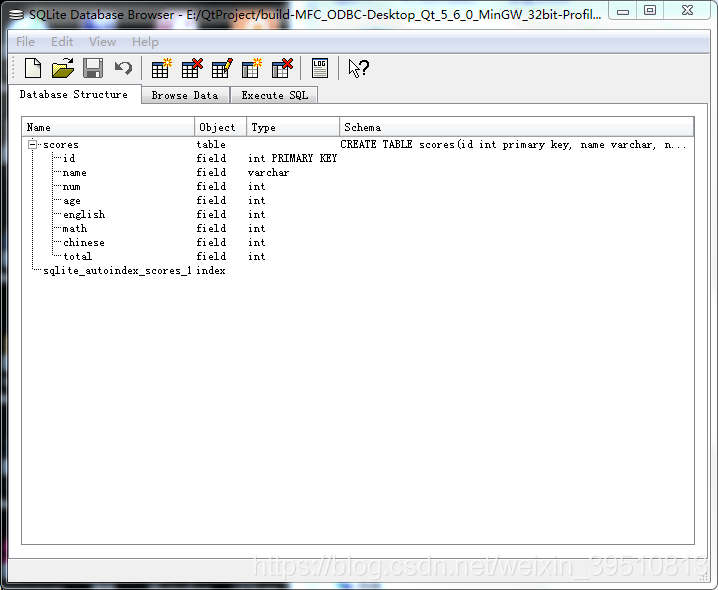Image resolution: width=718 pixels, height=590 pixels.
Task: Click the SQLite app icon in title bar
Action: tap(16, 15)
